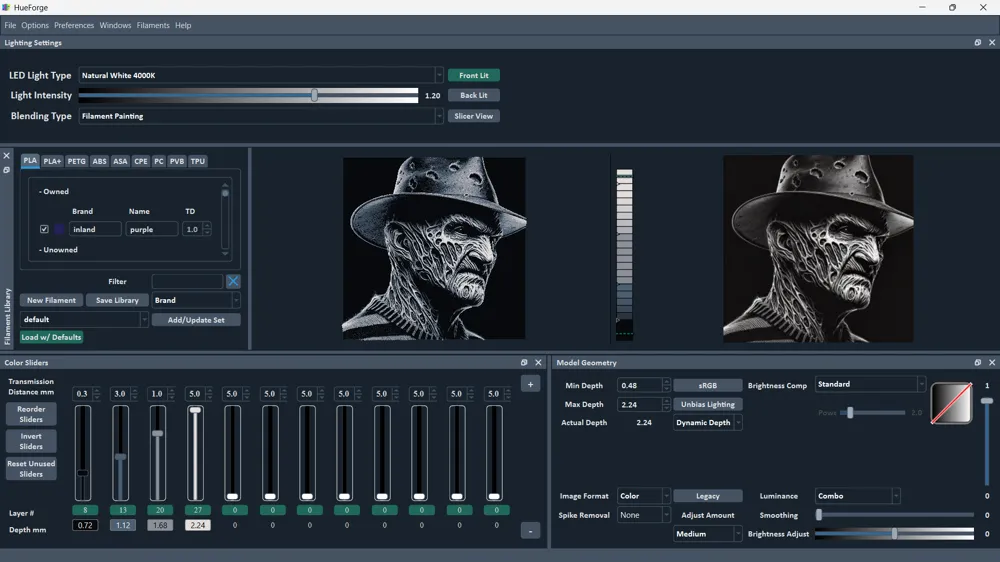1000x562 pixels.
Task: Open the Brand sort dropdown
Action: point(196,300)
